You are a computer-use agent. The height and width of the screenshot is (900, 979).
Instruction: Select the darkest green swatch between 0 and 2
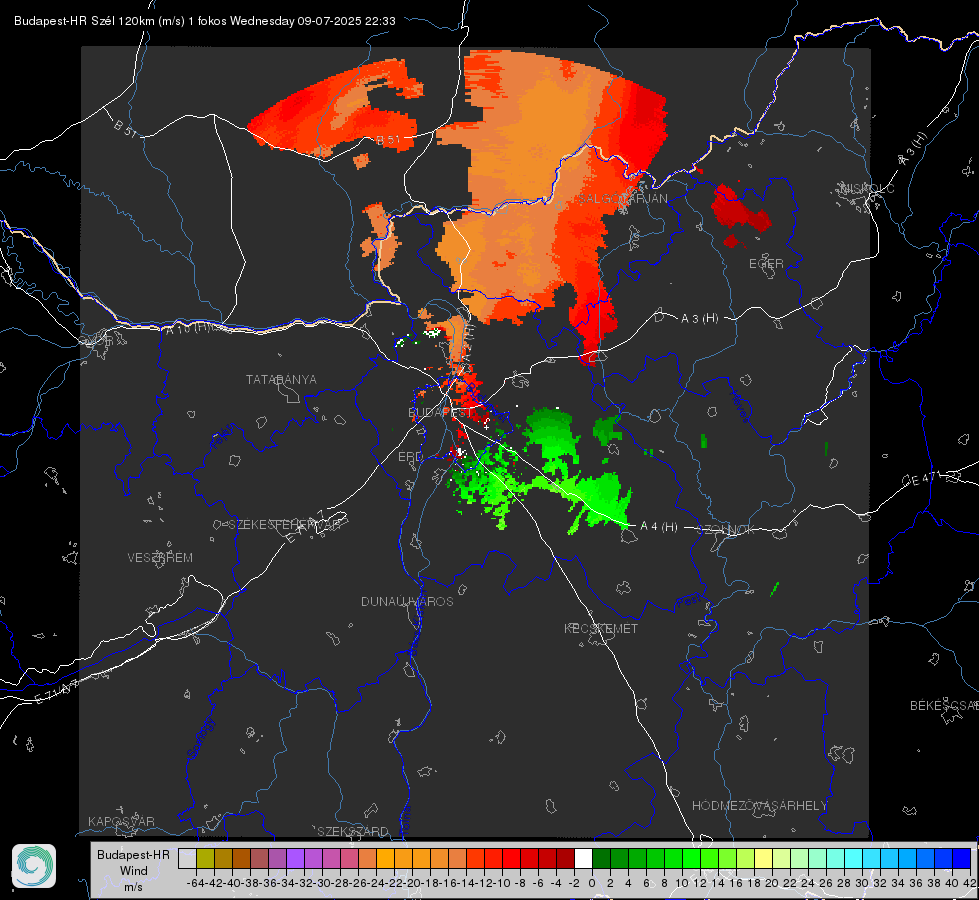tap(601, 858)
